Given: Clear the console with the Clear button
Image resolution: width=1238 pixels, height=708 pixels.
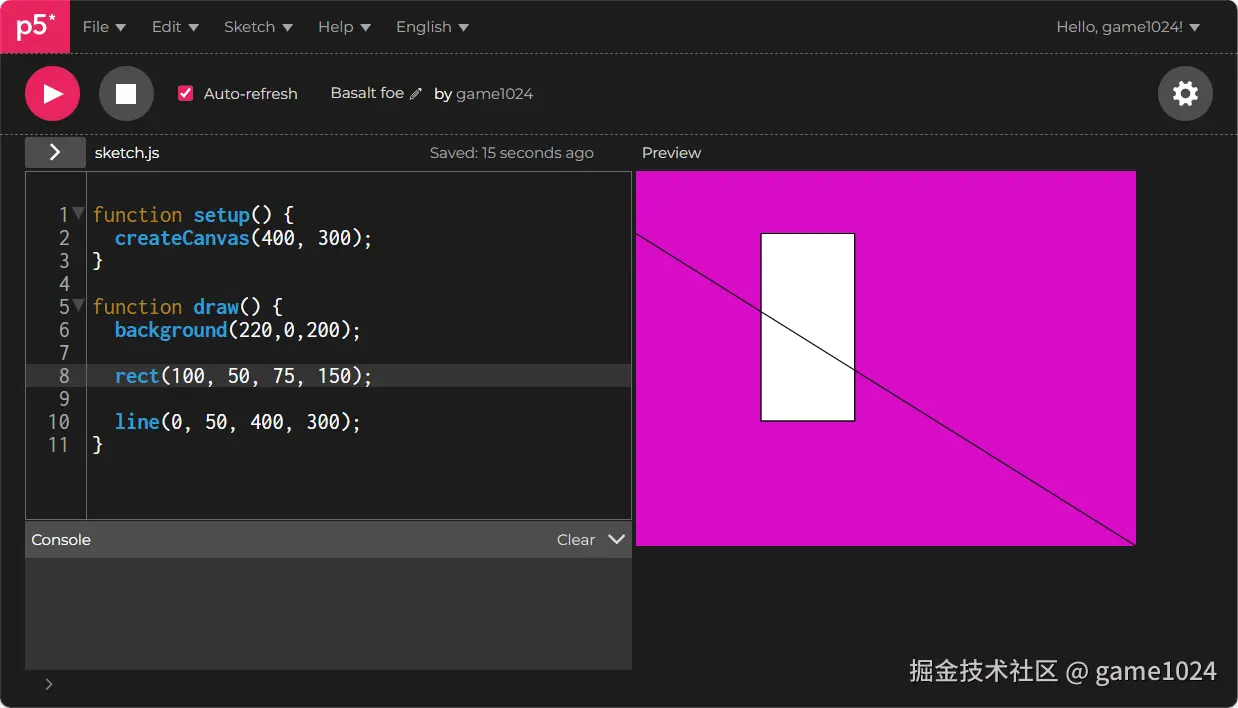Looking at the screenshot, I should point(576,540).
